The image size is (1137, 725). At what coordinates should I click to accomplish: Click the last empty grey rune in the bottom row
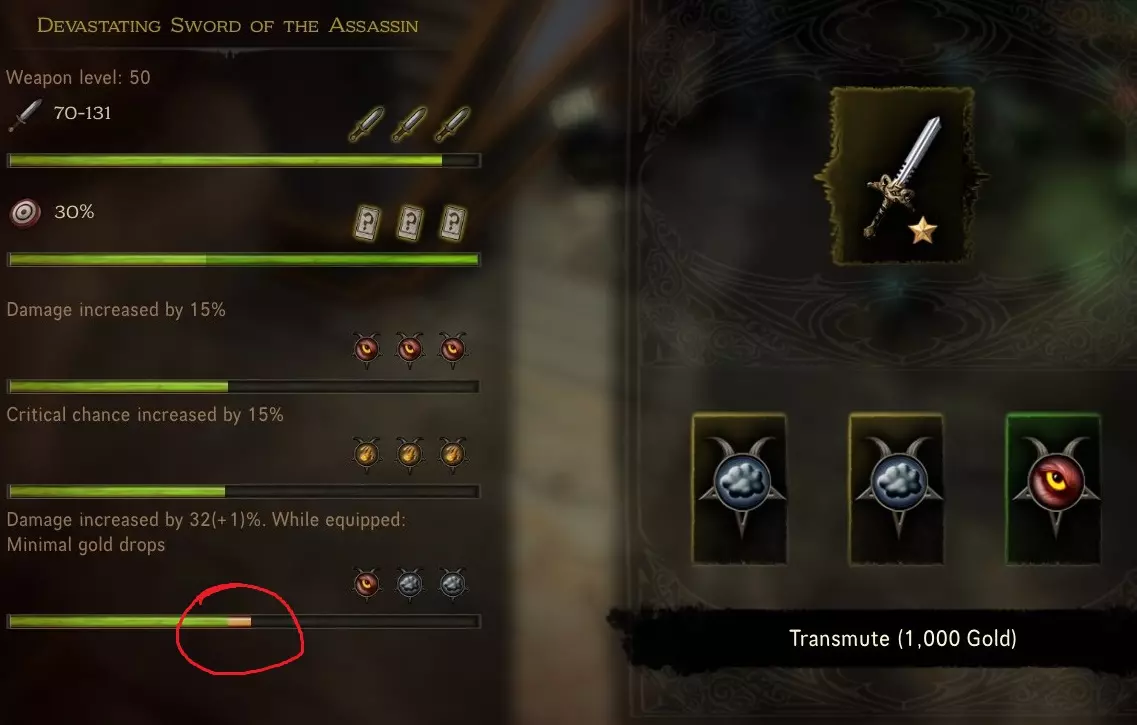pos(452,584)
